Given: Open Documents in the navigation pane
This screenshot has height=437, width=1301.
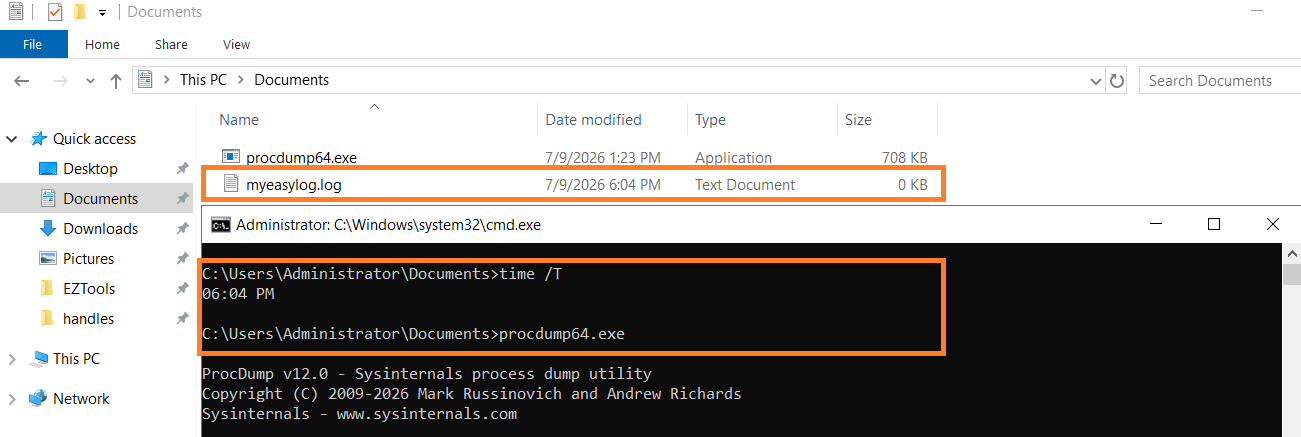Looking at the screenshot, I should tap(100, 199).
